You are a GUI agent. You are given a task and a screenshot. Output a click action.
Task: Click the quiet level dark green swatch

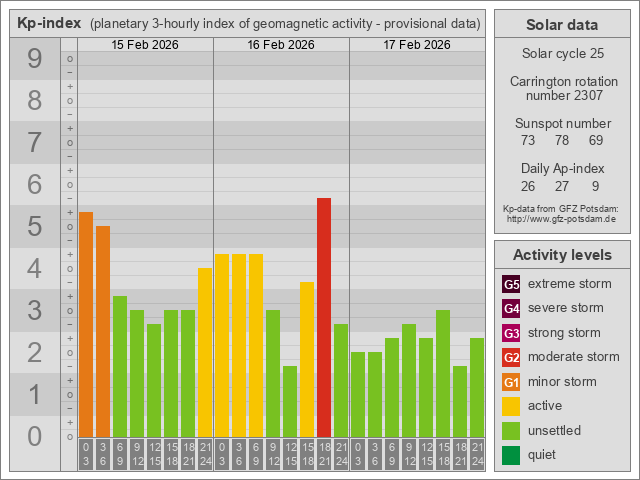pos(511,455)
